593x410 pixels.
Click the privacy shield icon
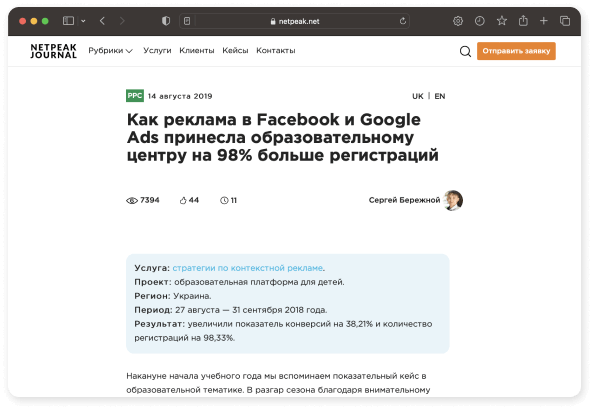pos(166,21)
